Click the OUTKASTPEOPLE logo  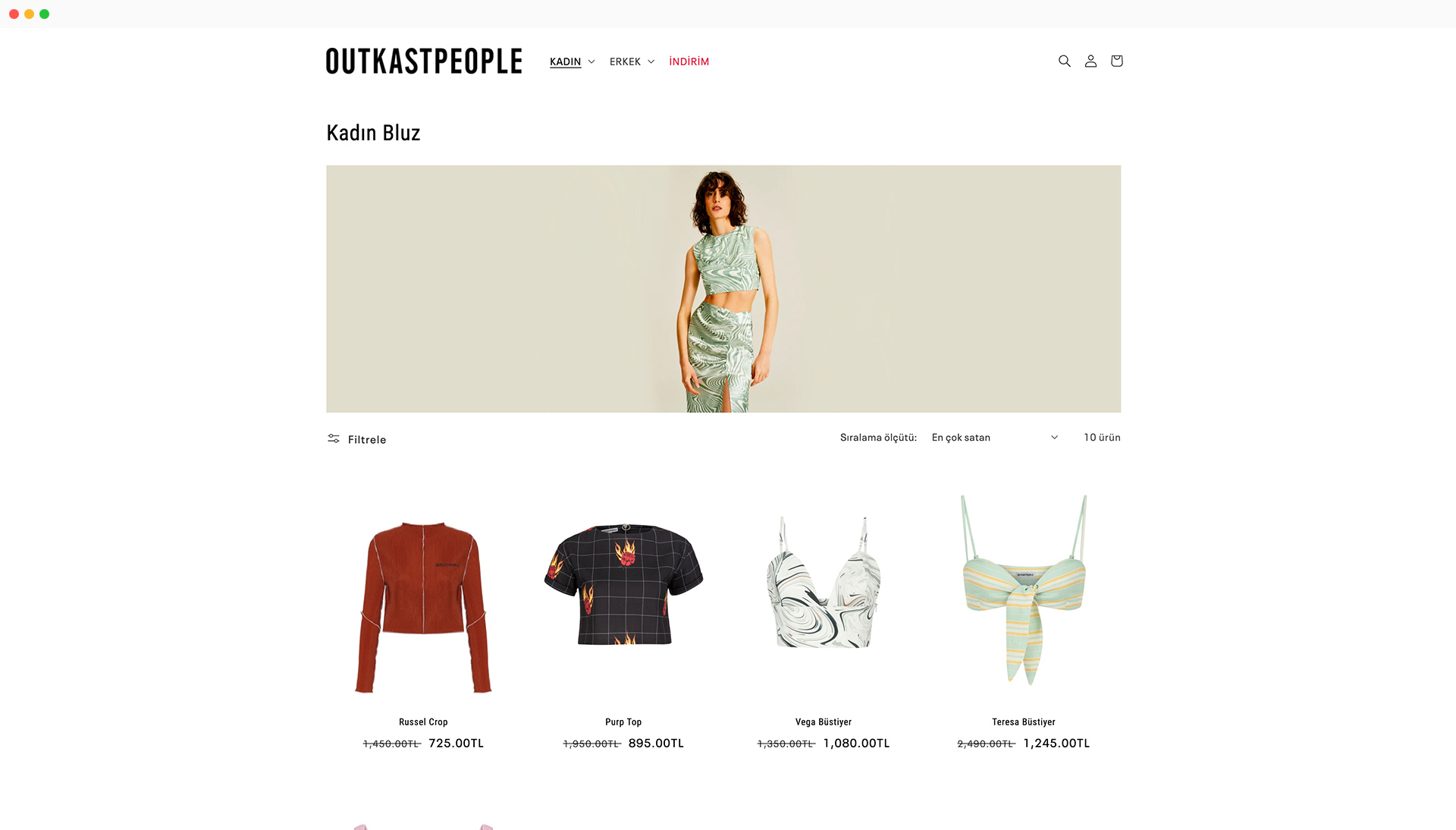tap(424, 61)
